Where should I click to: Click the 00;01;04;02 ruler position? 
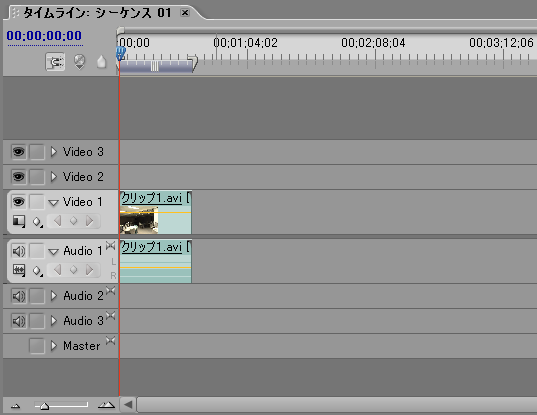[245, 43]
